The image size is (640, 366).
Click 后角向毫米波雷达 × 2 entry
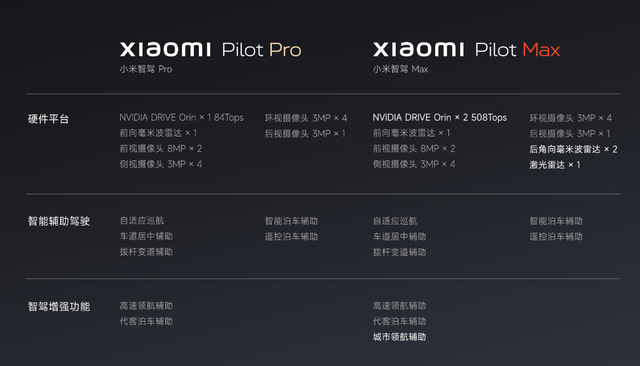coord(573,149)
